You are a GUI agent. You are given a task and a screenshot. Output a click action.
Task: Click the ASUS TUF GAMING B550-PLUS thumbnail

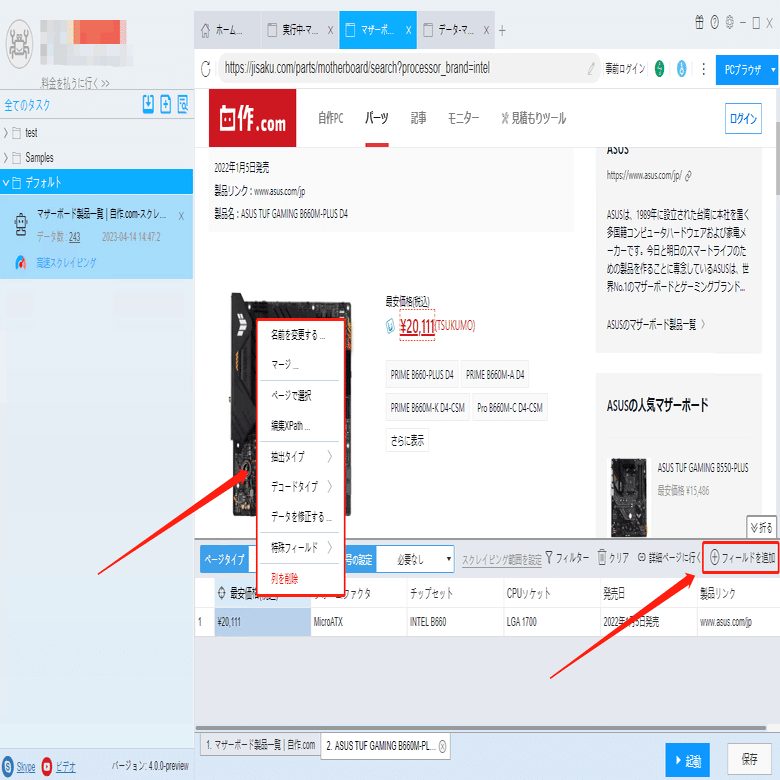pos(629,497)
